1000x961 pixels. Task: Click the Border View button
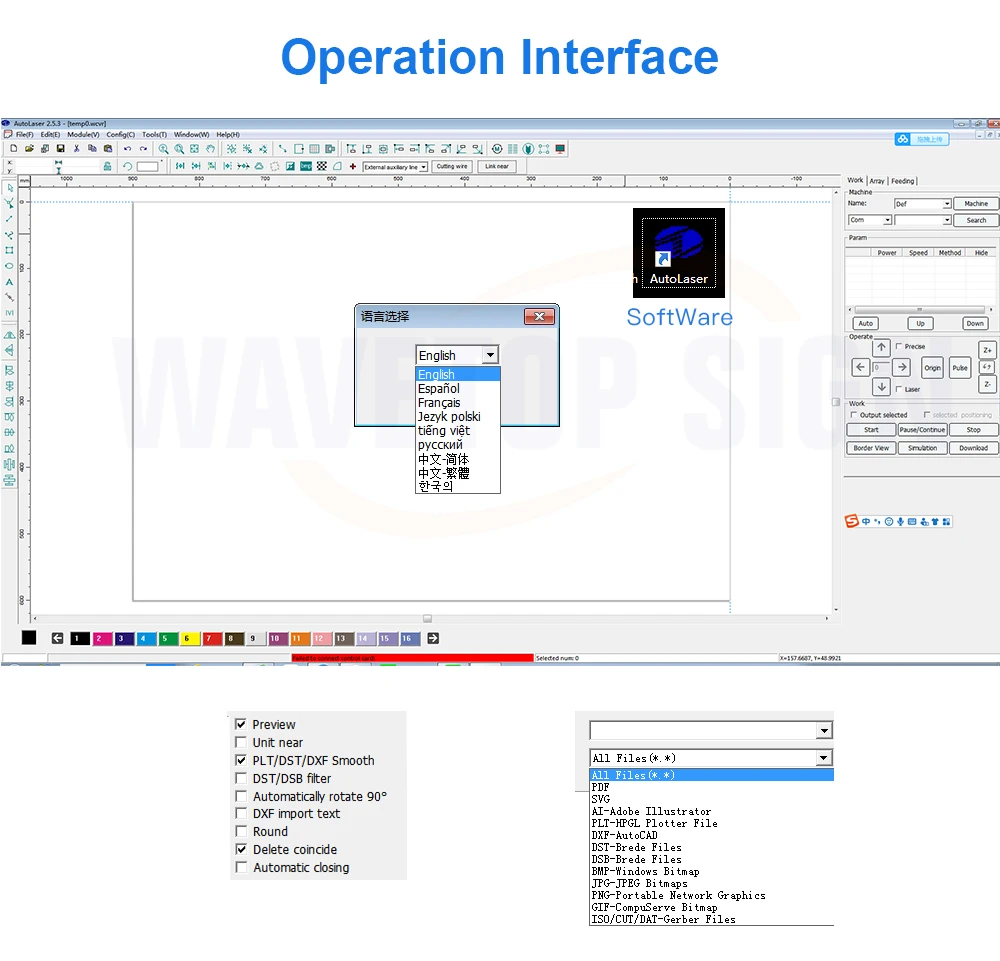pos(871,448)
